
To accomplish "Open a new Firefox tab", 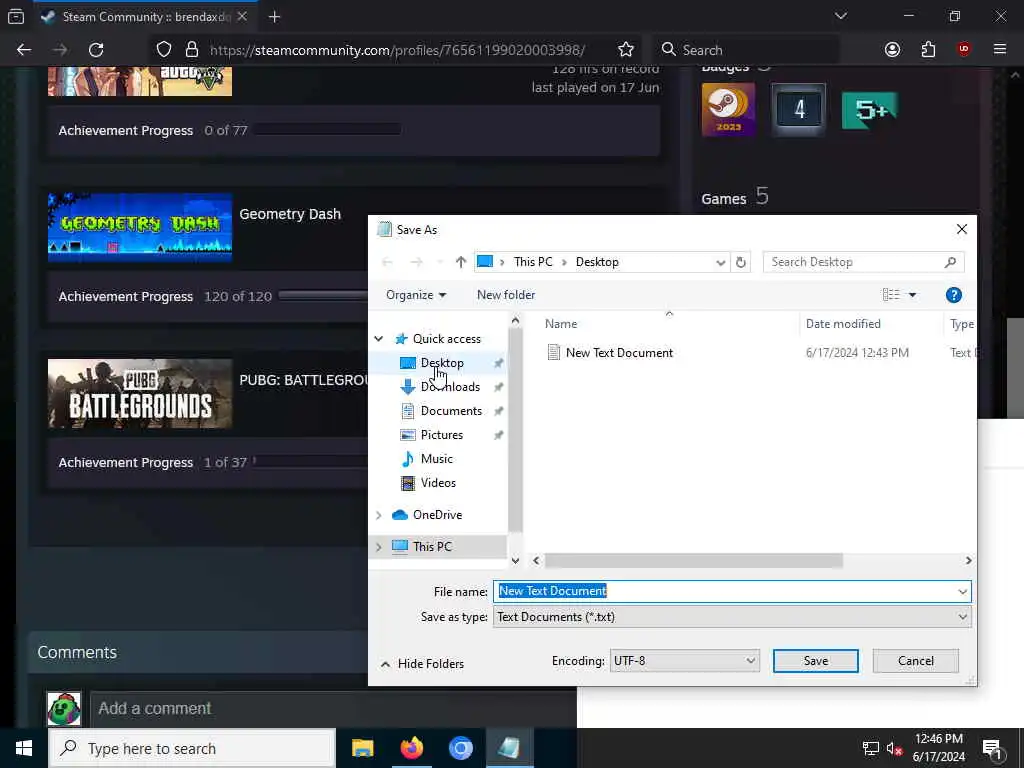I will click(274, 17).
